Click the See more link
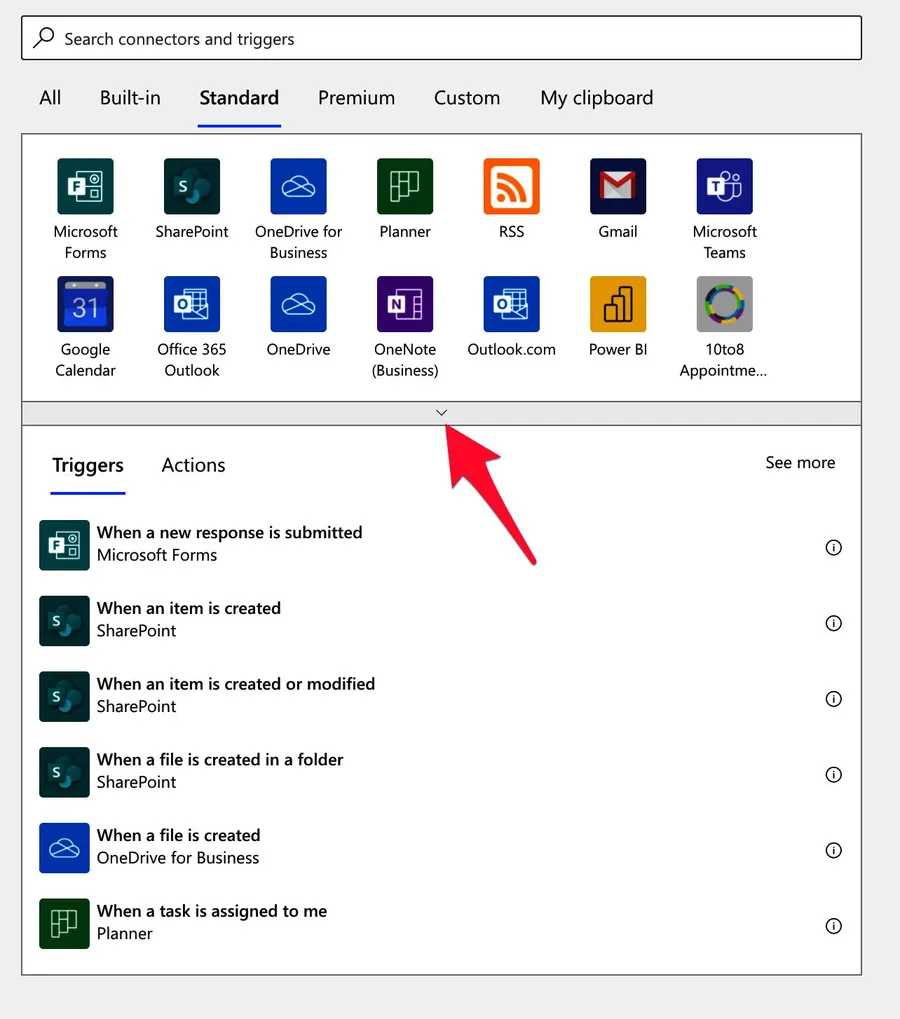This screenshot has height=1019, width=900. click(x=799, y=462)
